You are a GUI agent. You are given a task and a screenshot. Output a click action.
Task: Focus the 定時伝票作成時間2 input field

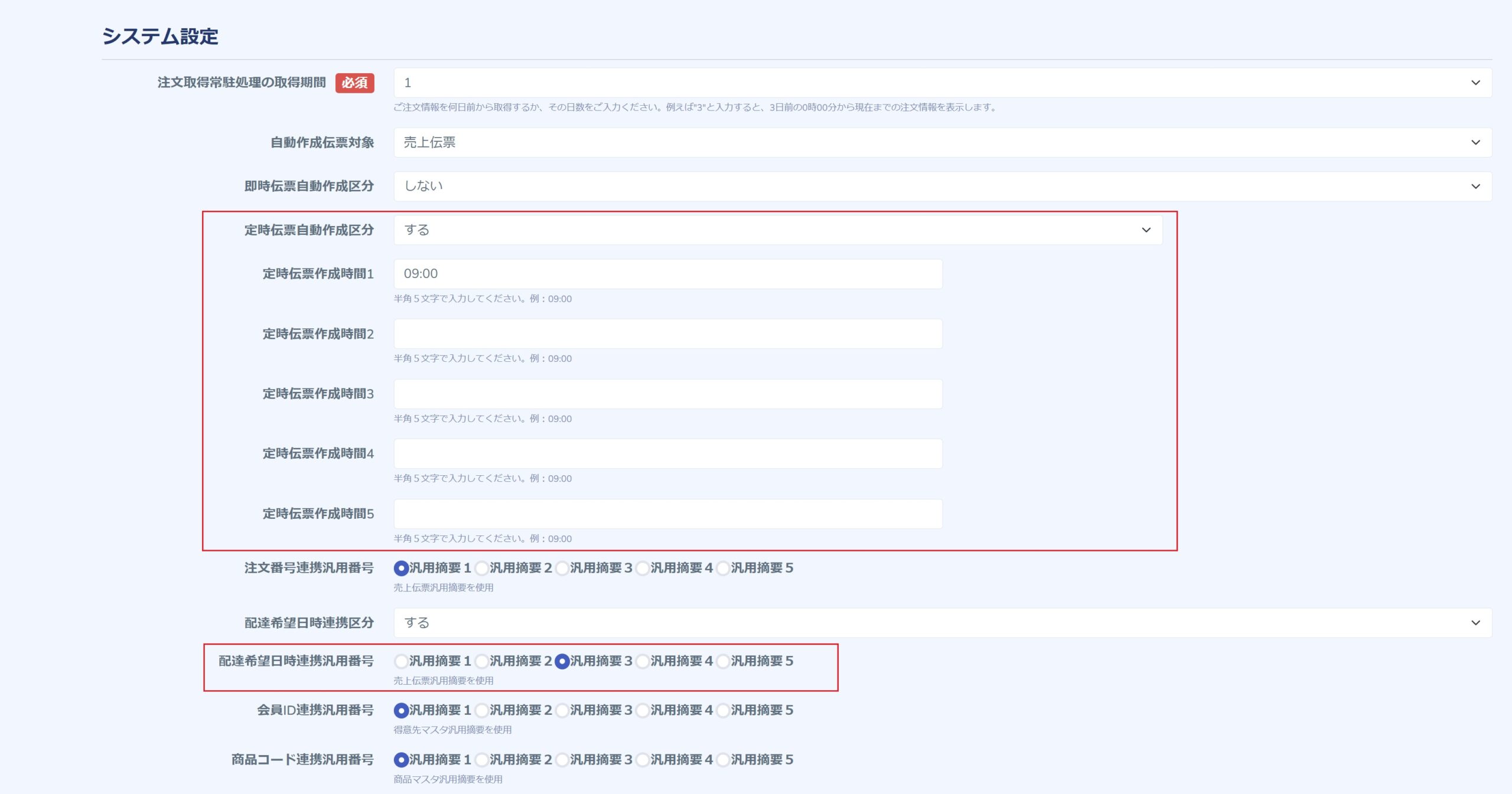point(667,334)
